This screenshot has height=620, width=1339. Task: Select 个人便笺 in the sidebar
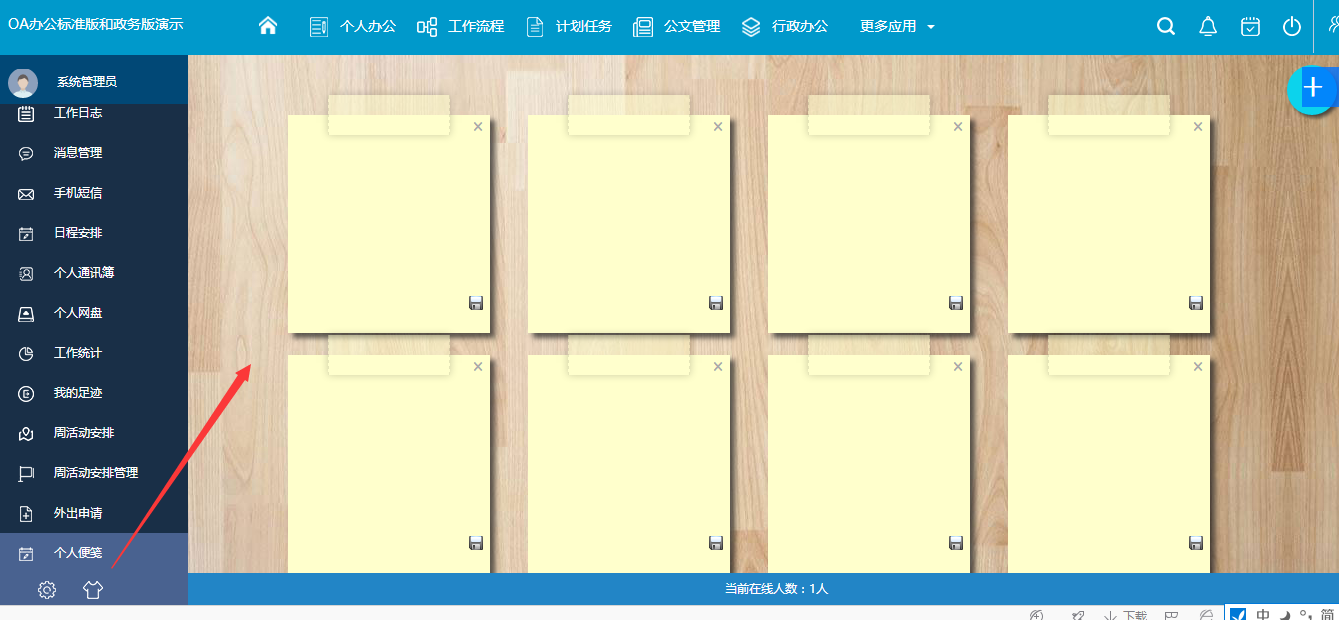94,553
